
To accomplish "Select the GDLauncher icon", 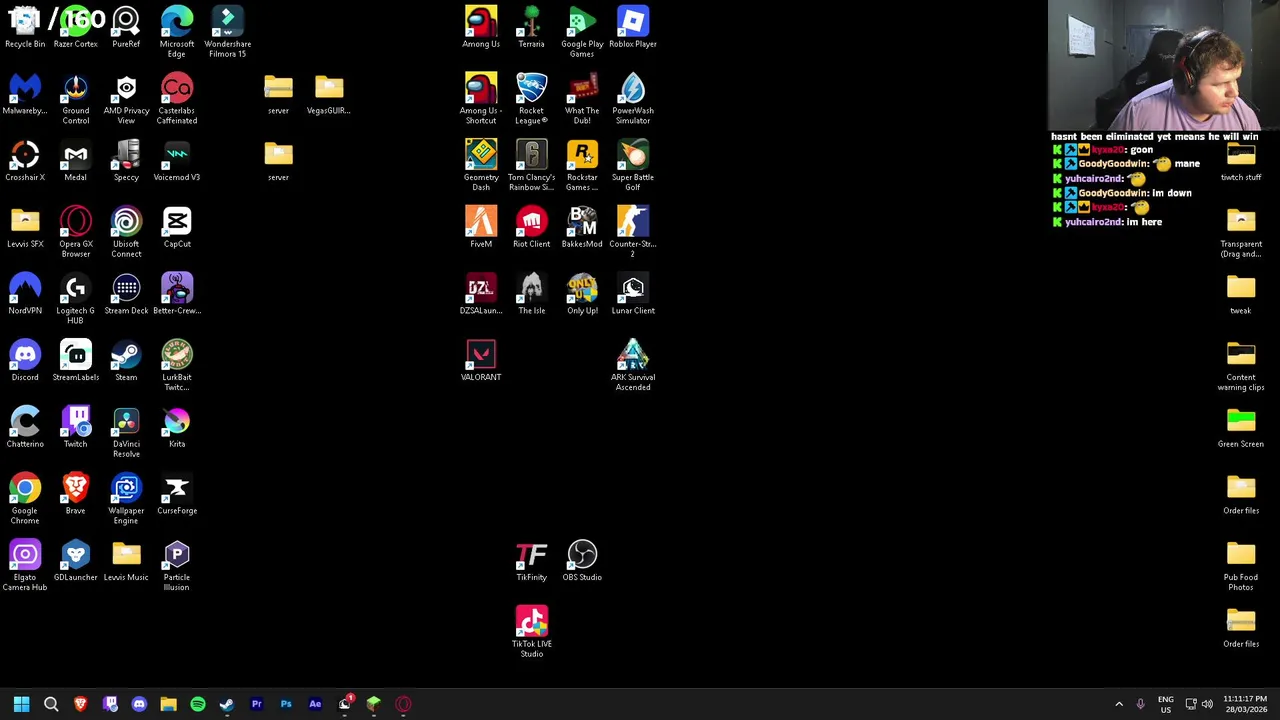I will [76, 561].
